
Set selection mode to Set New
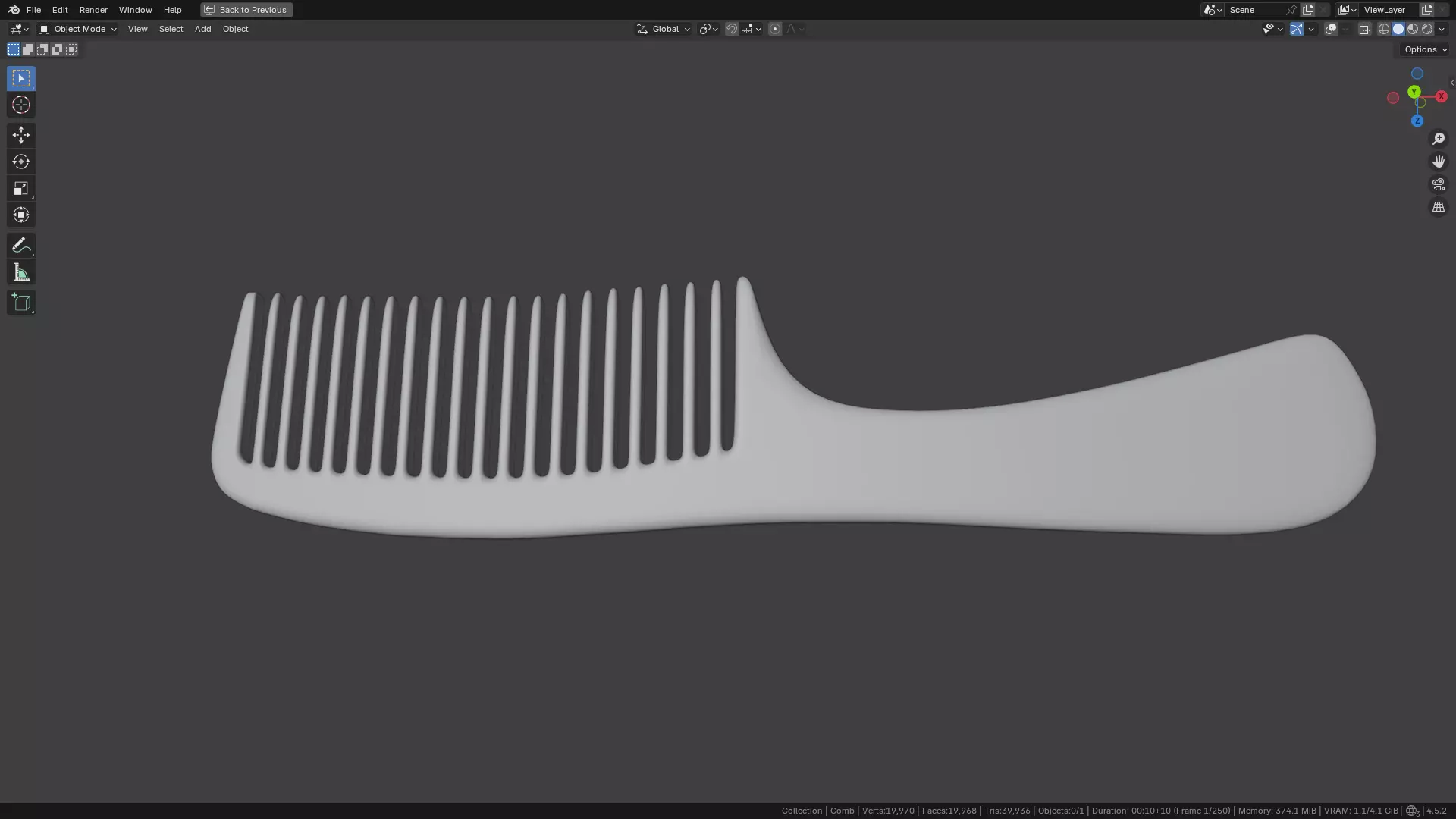pos(14,49)
